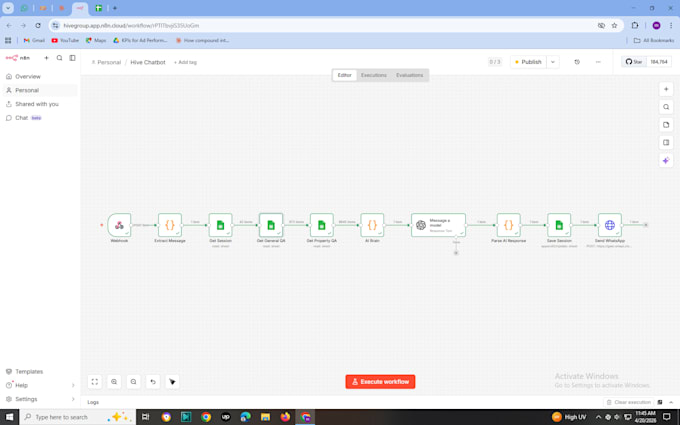Open the browser extensions icon
The image size is (680, 425).
coord(635,26)
